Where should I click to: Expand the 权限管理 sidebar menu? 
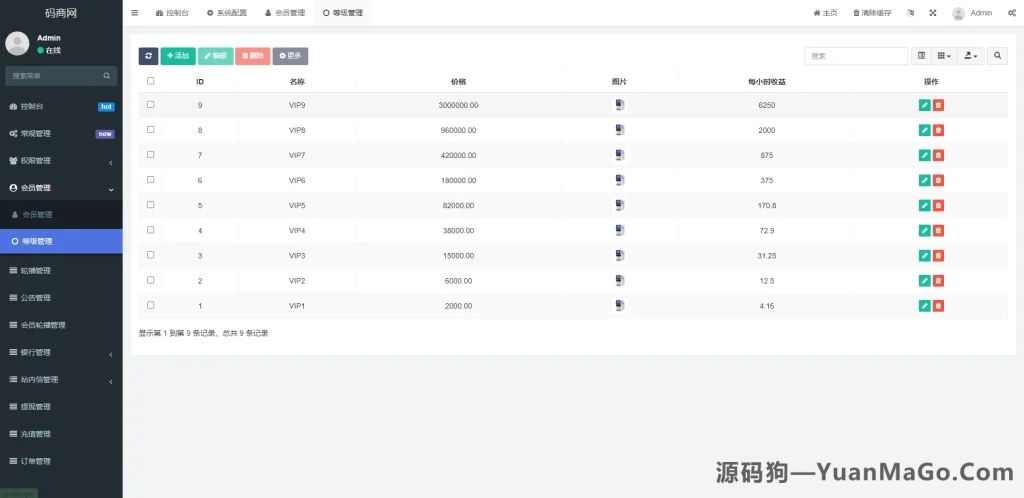pos(61,160)
